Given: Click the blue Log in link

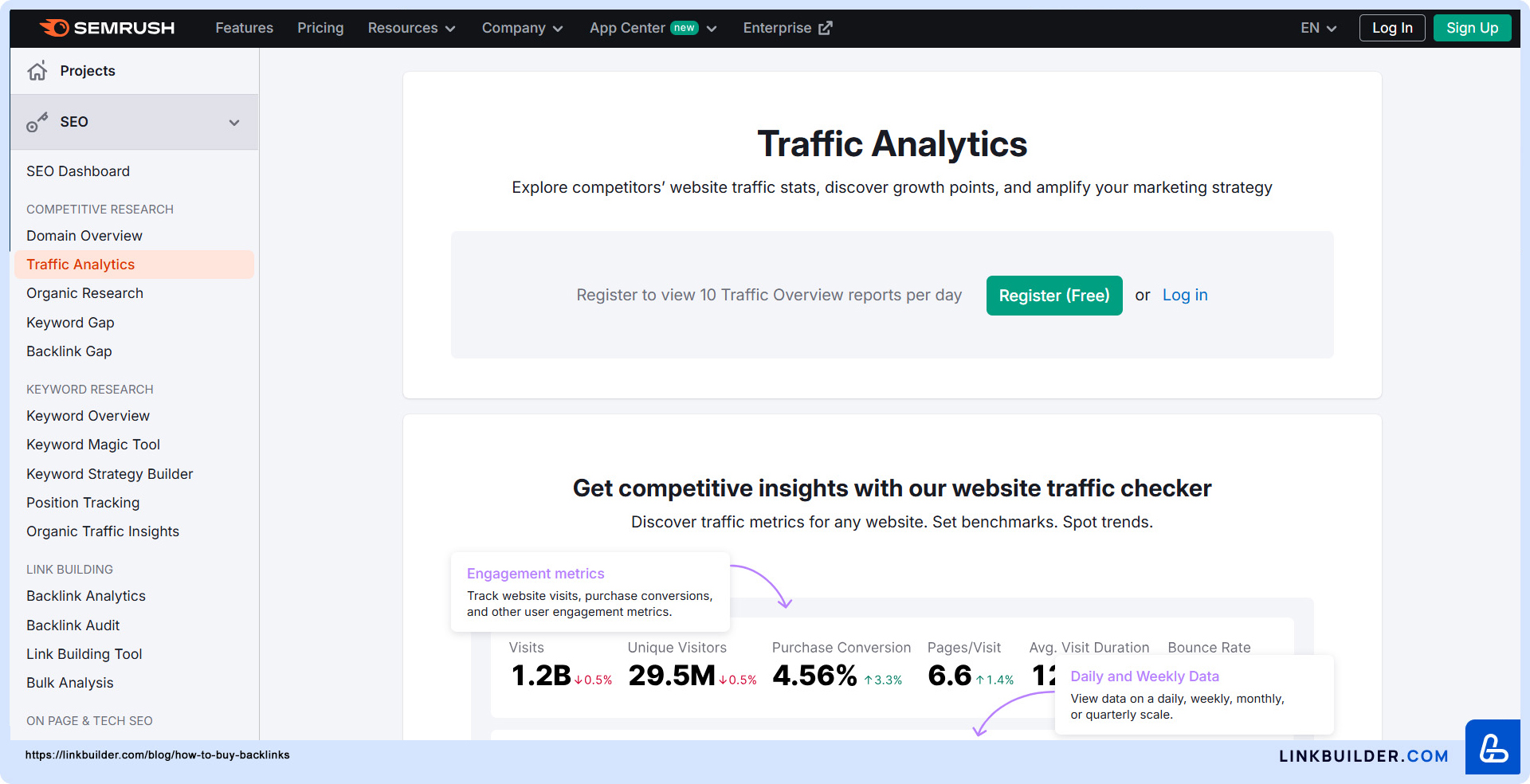Looking at the screenshot, I should [1185, 295].
